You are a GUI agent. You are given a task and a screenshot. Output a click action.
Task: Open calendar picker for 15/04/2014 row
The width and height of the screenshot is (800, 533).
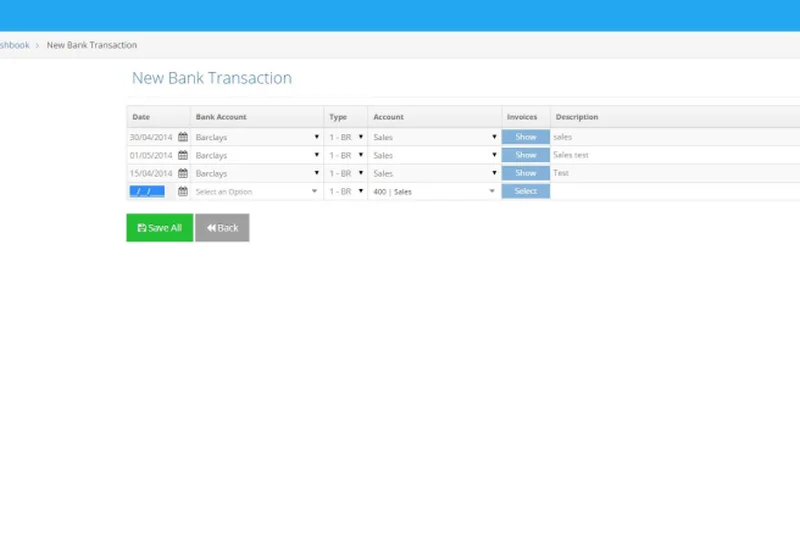pyautogui.click(x=183, y=173)
